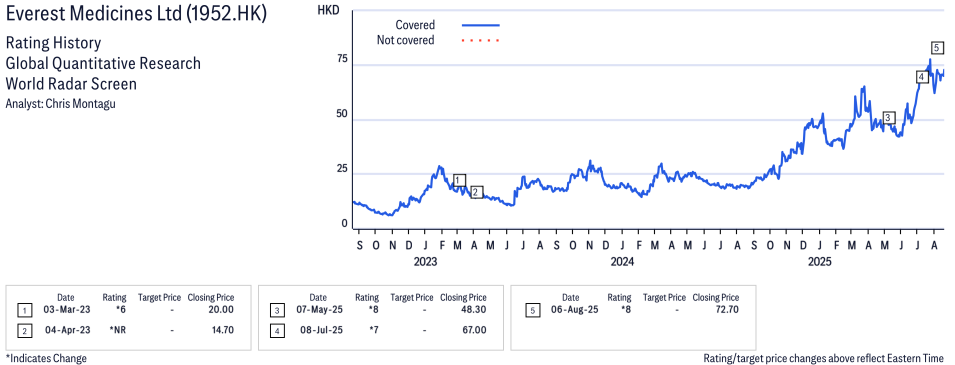Click chart marker 3 on the price line
Image resolution: width=955 pixels, height=365 pixels.
[889, 117]
